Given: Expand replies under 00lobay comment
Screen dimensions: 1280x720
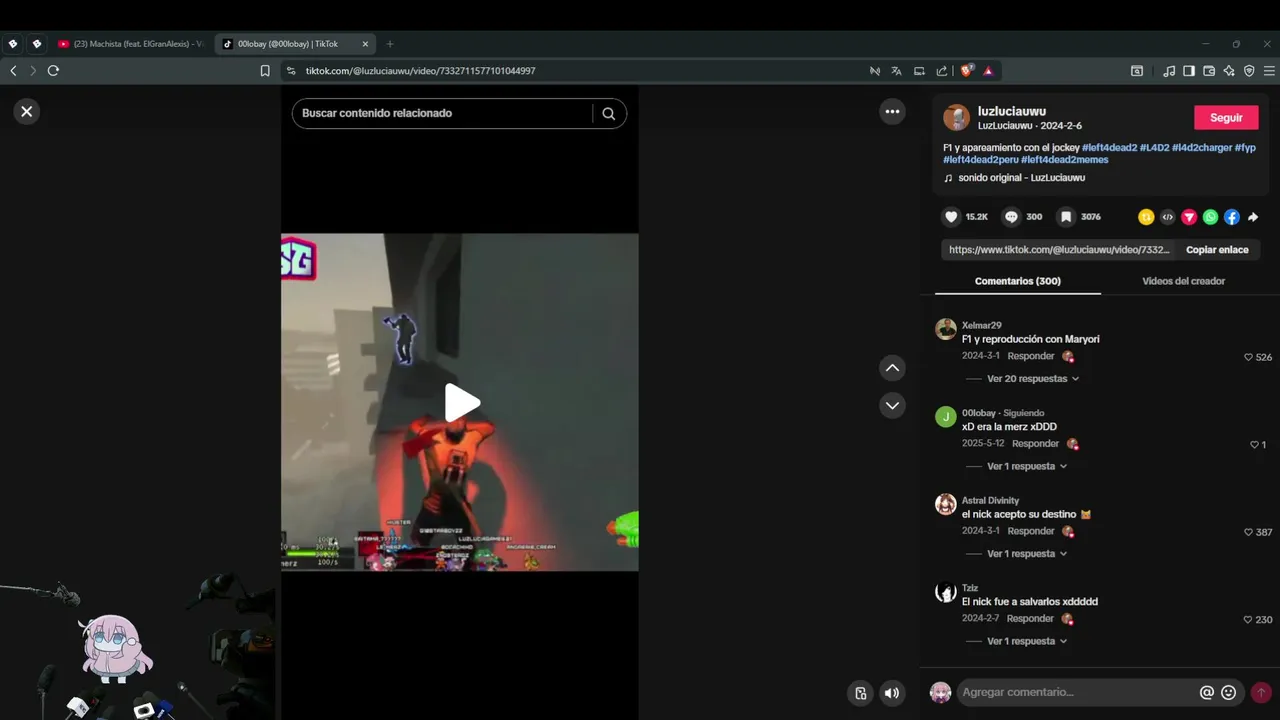Looking at the screenshot, I should point(1027,466).
